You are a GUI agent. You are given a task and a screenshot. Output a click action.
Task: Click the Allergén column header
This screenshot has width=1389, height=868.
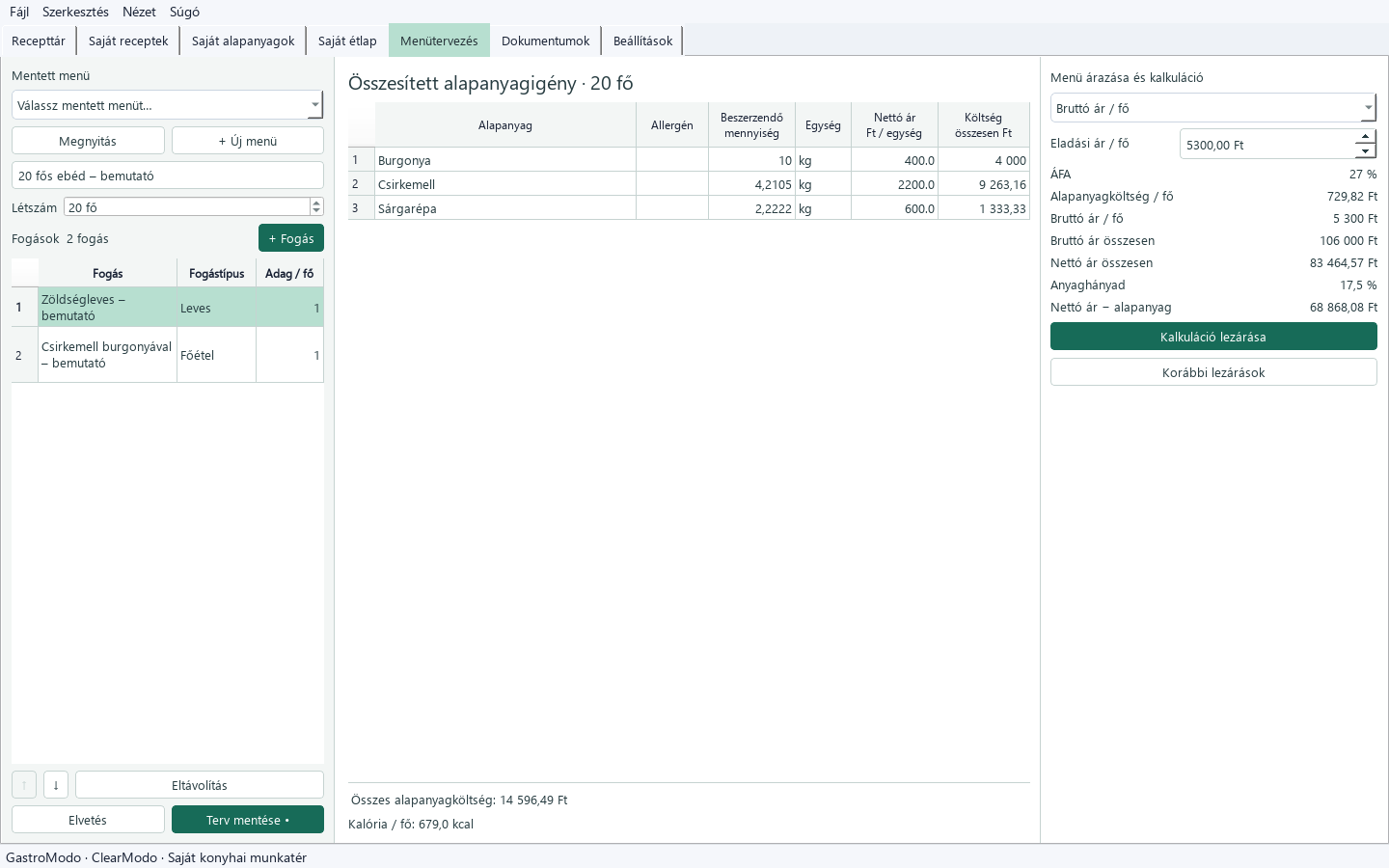pyautogui.click(x=672, y=125)
